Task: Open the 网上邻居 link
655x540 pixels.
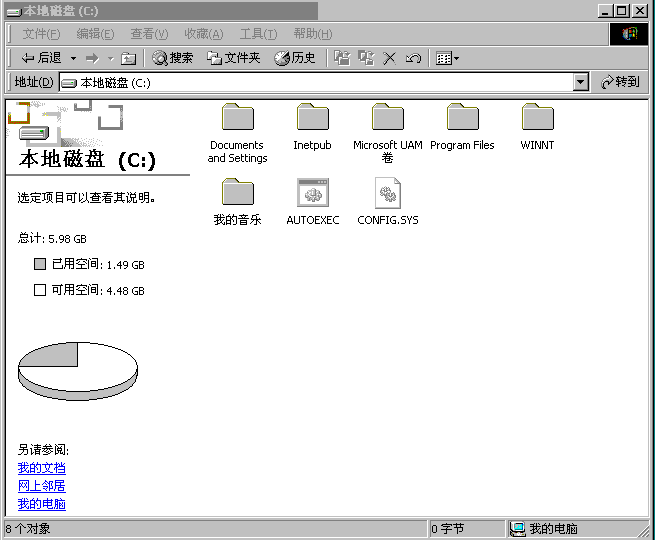Action: tap(42, 486)
